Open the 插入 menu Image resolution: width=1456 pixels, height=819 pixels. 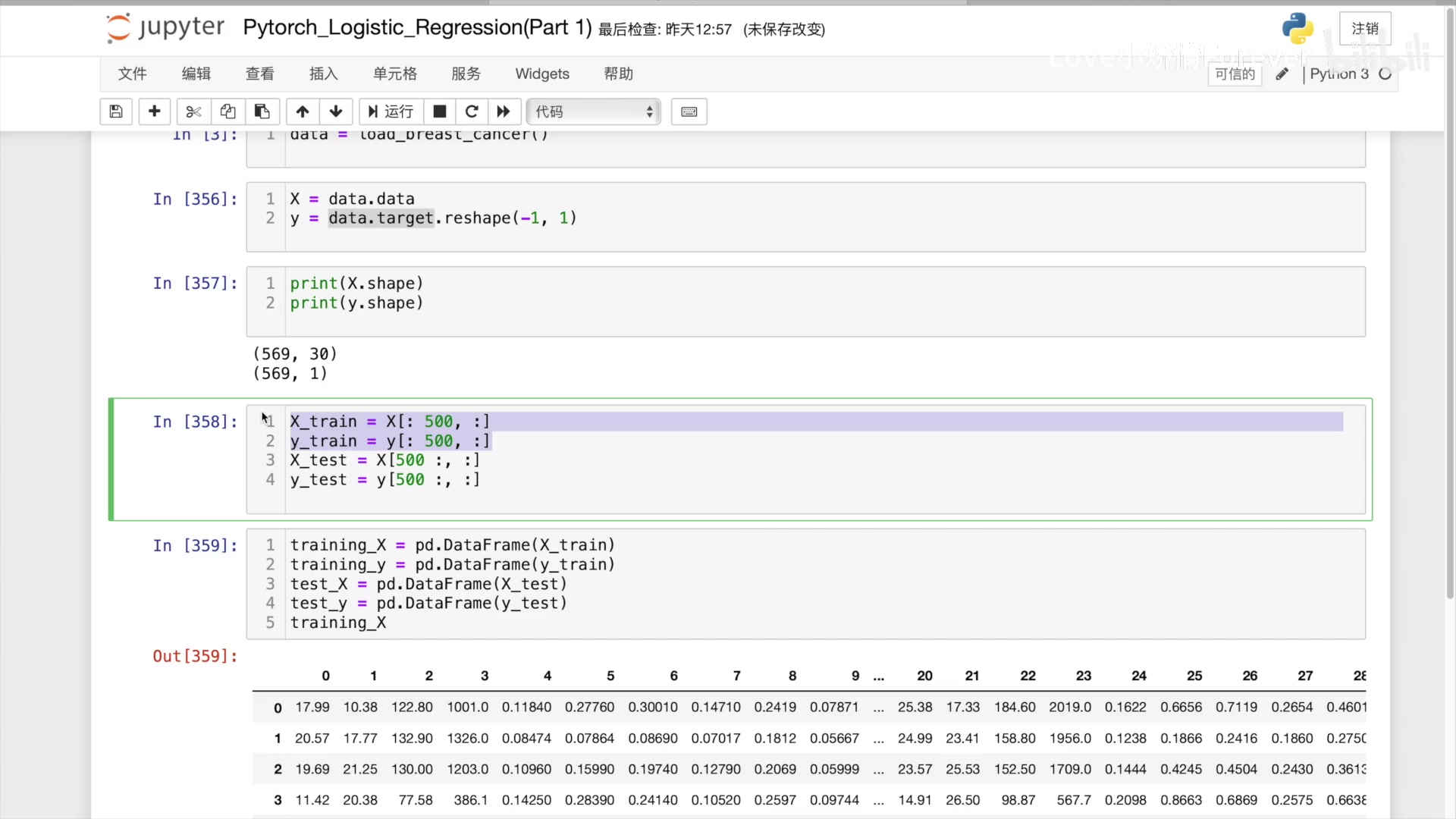pyautogui.click(x=324, y=74)
